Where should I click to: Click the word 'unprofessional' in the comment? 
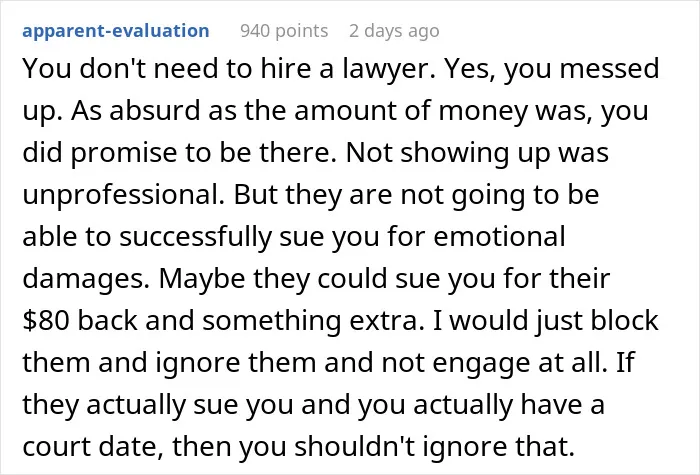click(x=123, y=195)
